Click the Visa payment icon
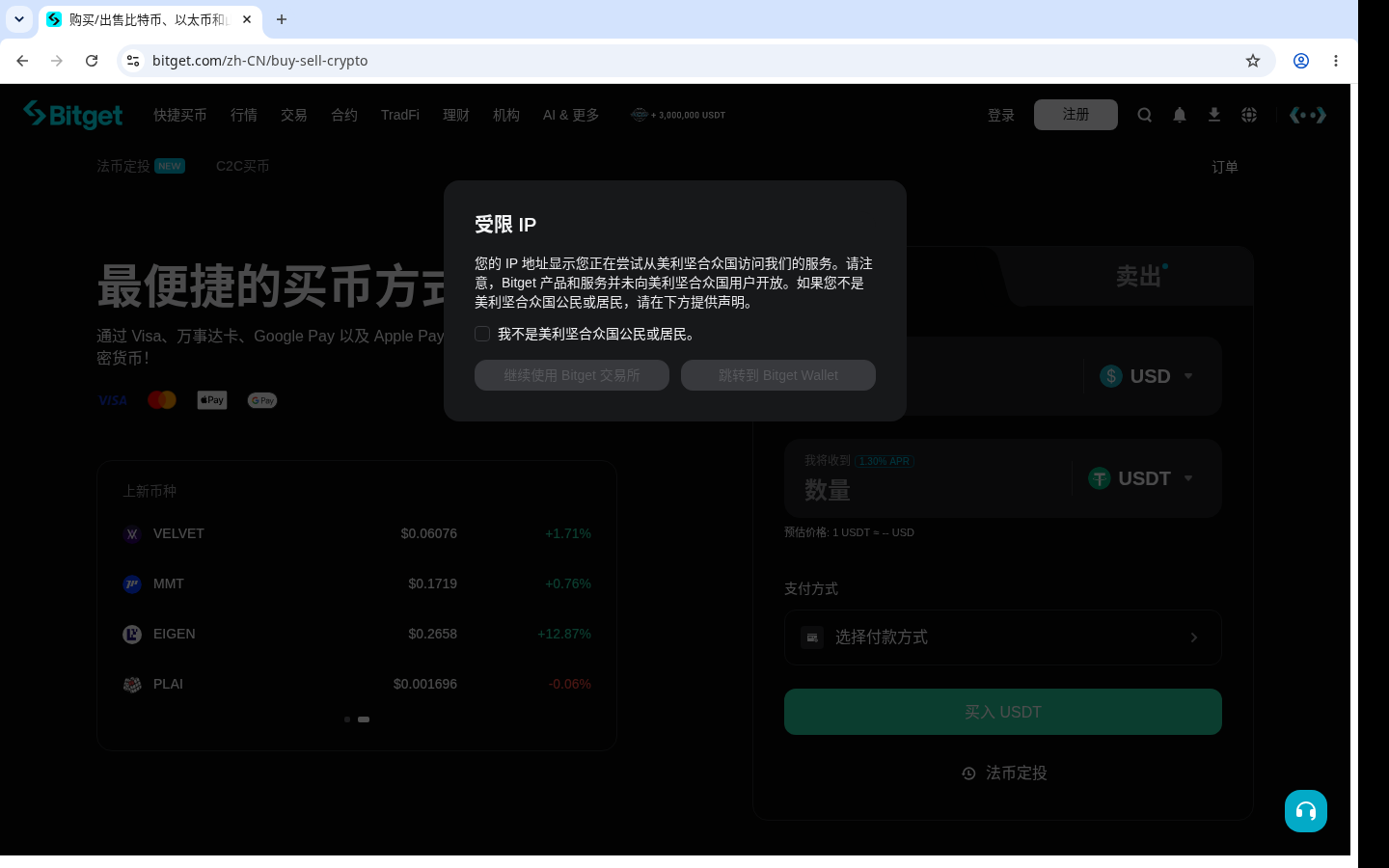Screen dimensions: 1389x868 point(113,400)
